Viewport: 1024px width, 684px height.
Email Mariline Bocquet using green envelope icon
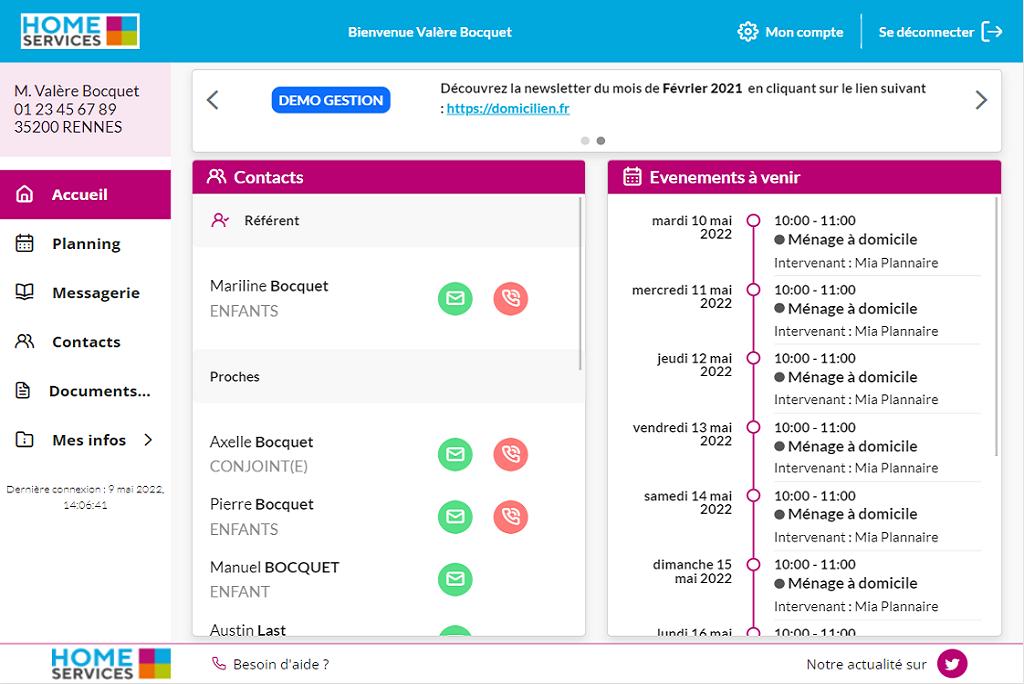coord(455,299)
